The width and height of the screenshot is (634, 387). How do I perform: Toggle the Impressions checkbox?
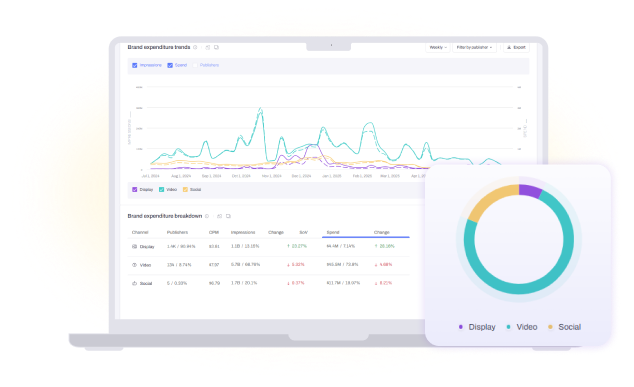click(x=135, y=65)
